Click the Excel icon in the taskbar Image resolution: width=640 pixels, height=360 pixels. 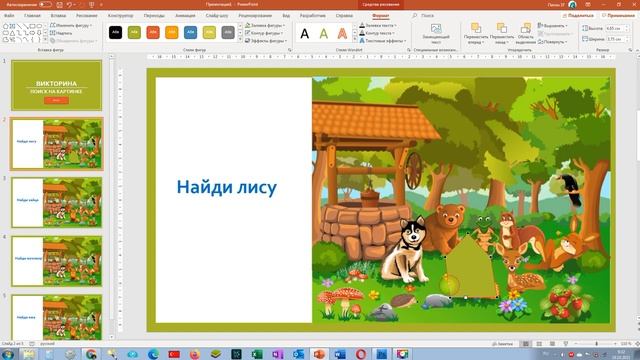pos(257,354)
